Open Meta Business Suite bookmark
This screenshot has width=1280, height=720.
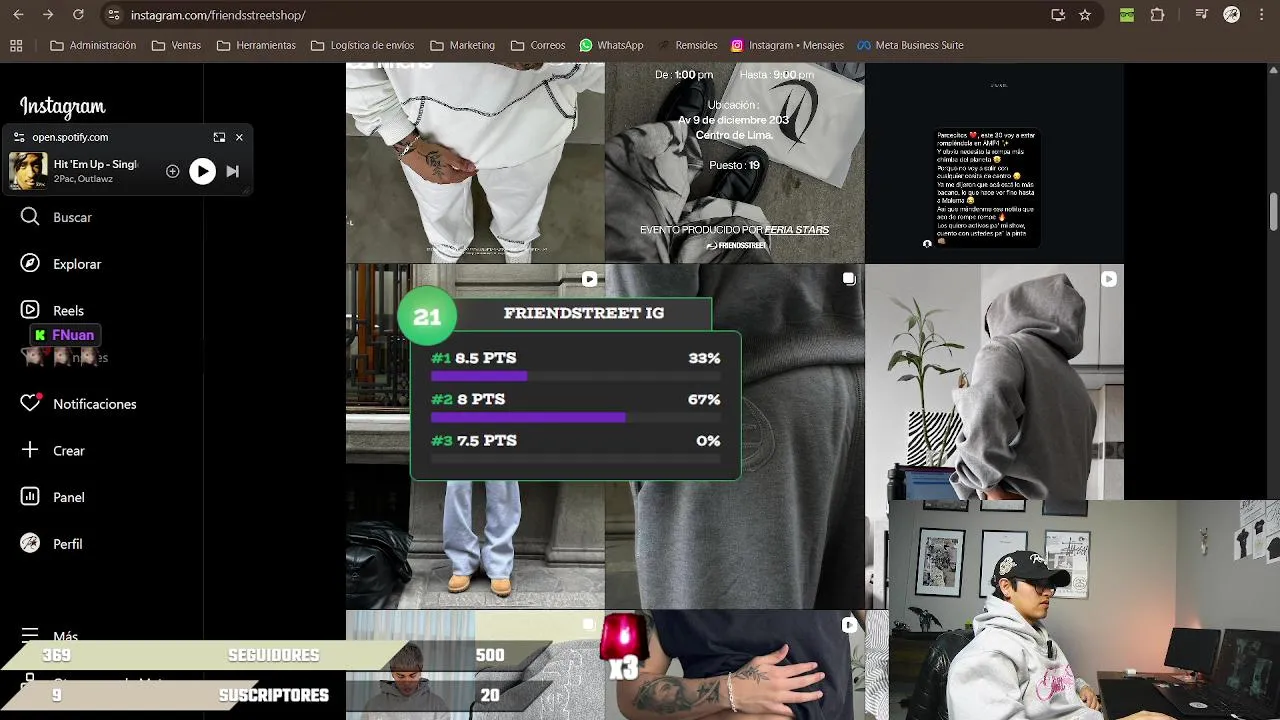pyautogui.click(x=909, y=45)
